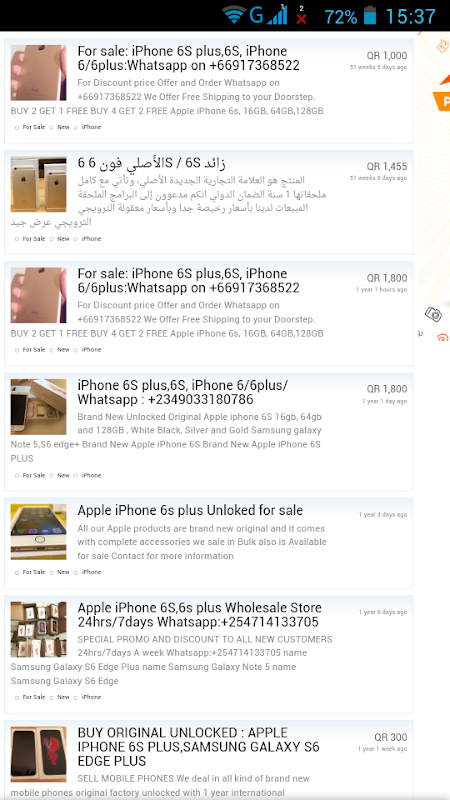Tap the orange price tag icon

[x=442, y=46]
